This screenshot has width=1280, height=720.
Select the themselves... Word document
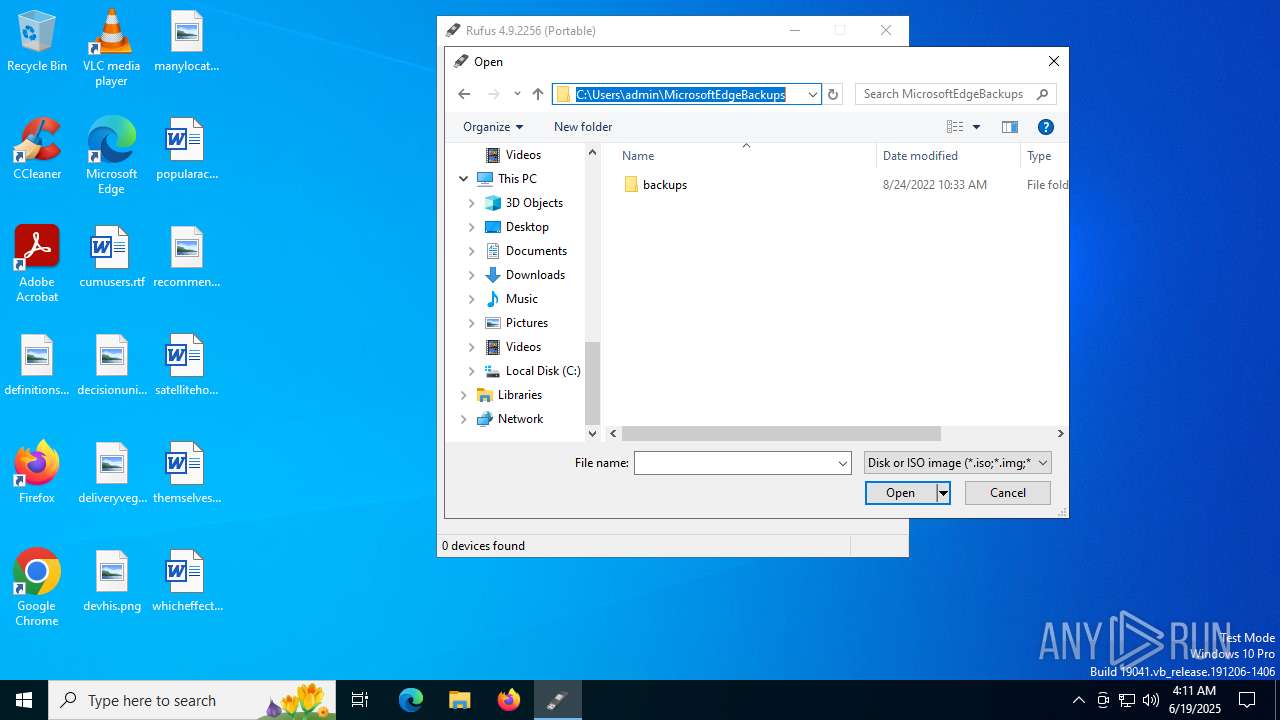187,474
